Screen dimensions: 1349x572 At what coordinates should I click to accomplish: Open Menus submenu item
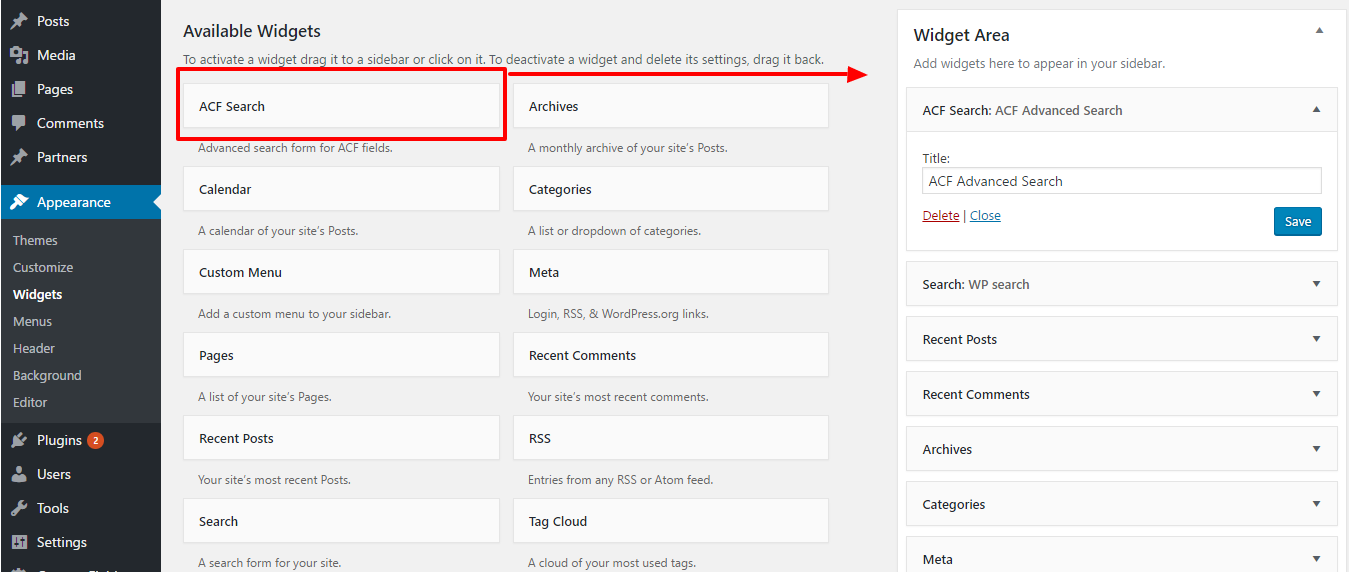32,321
